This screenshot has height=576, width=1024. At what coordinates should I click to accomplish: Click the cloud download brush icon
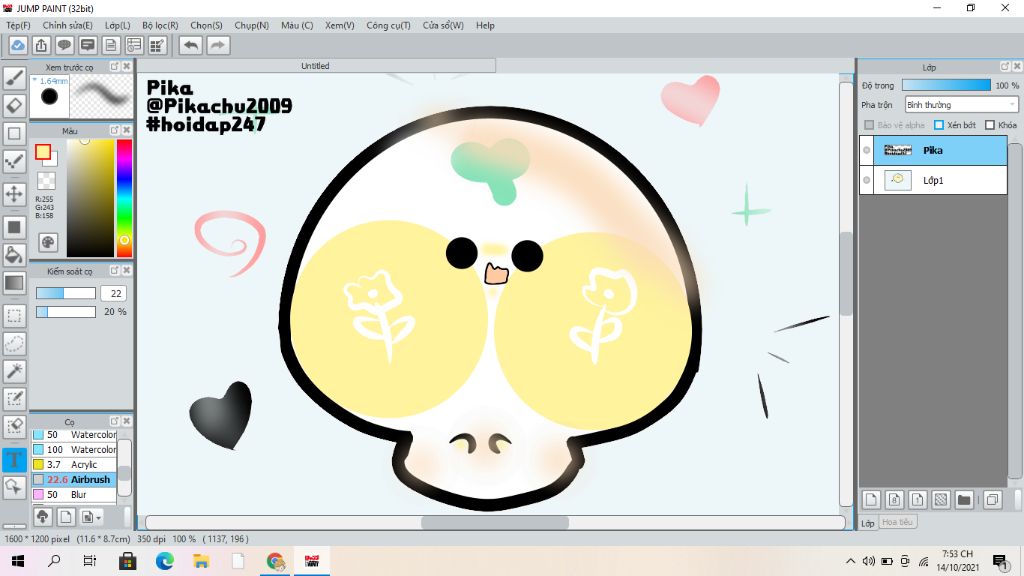coord(42,517)
